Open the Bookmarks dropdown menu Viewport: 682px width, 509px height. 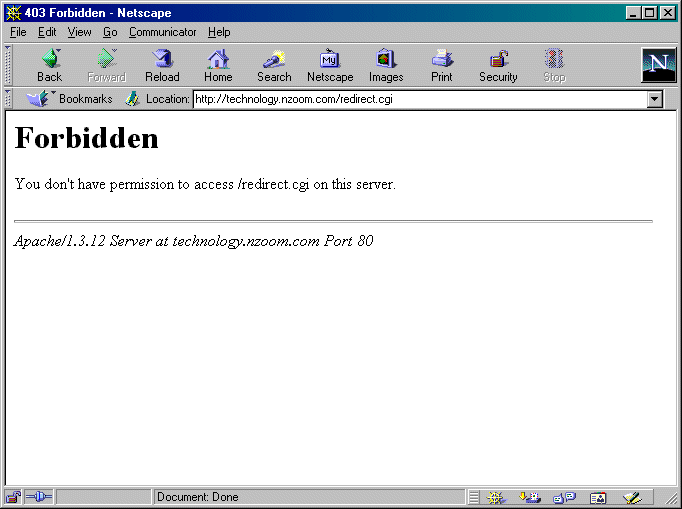pos(70,99)
